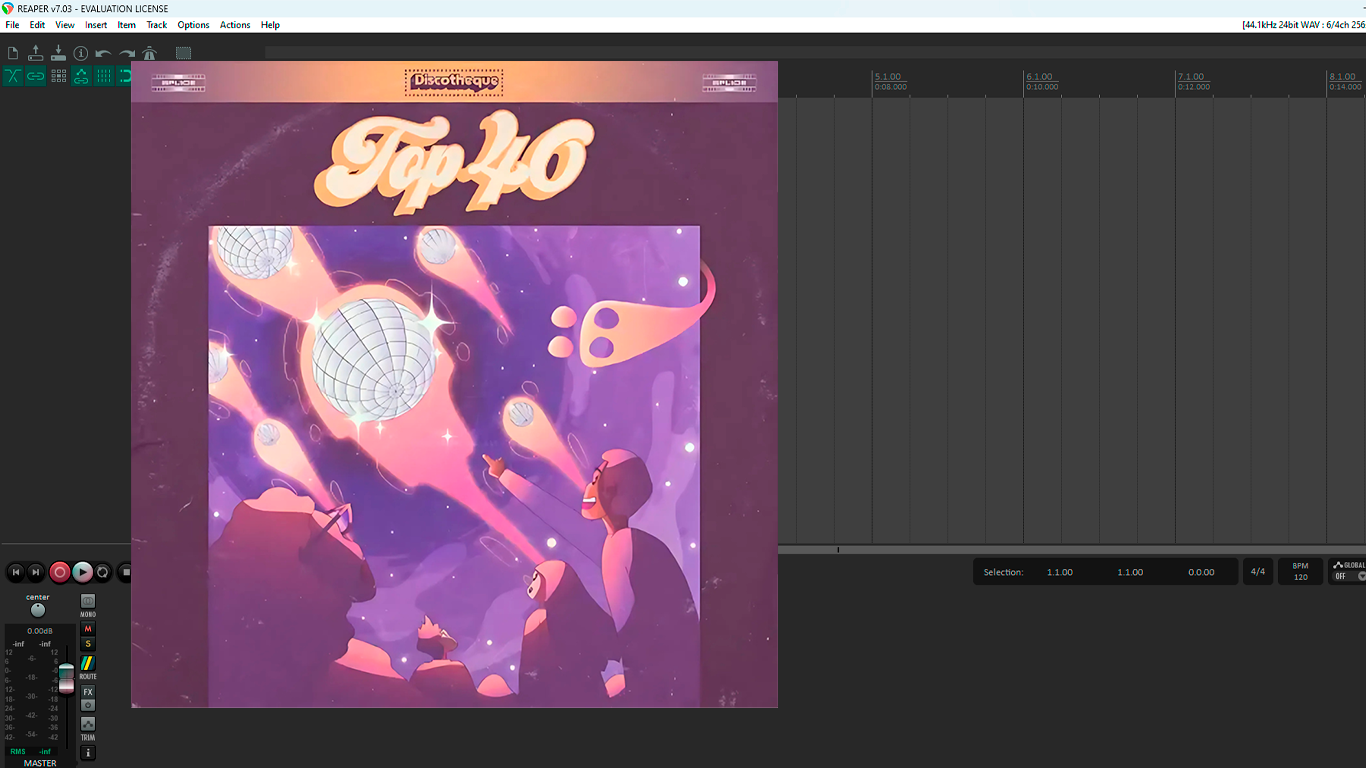Viewport: 1366px width, 768px height.
Task: Open master envelope TRIM button
Action: point(88,724)
